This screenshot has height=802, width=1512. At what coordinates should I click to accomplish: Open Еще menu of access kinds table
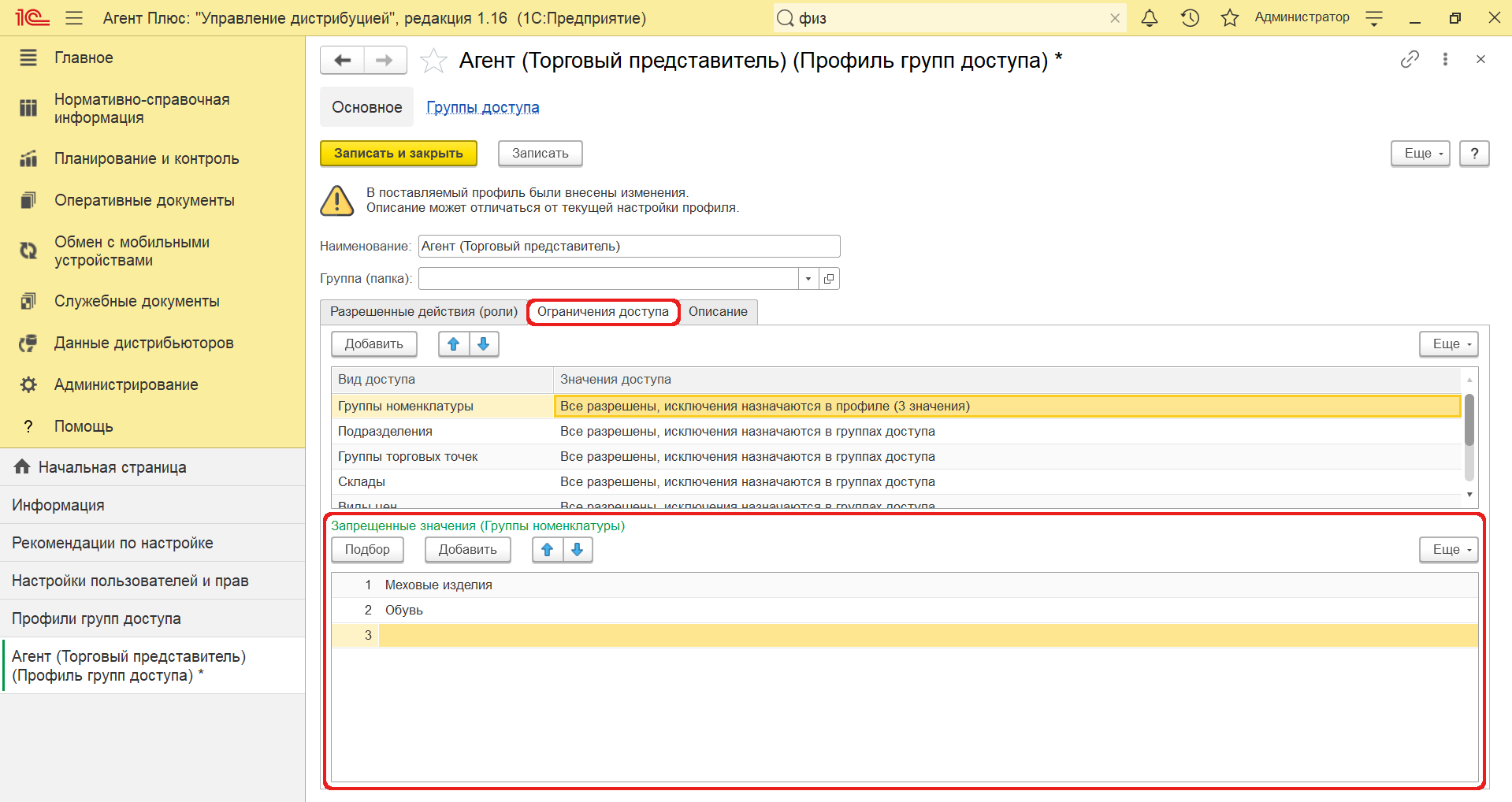pos(1449,344)
